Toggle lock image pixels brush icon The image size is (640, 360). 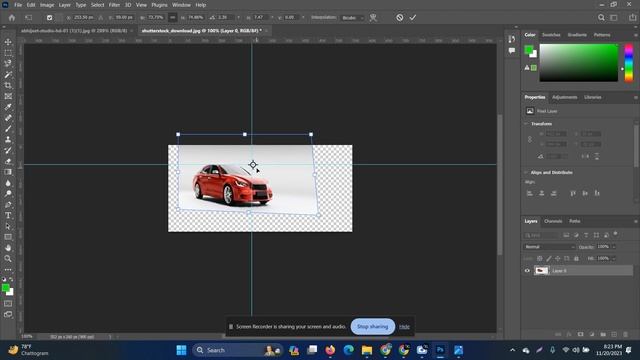(549, 258)
